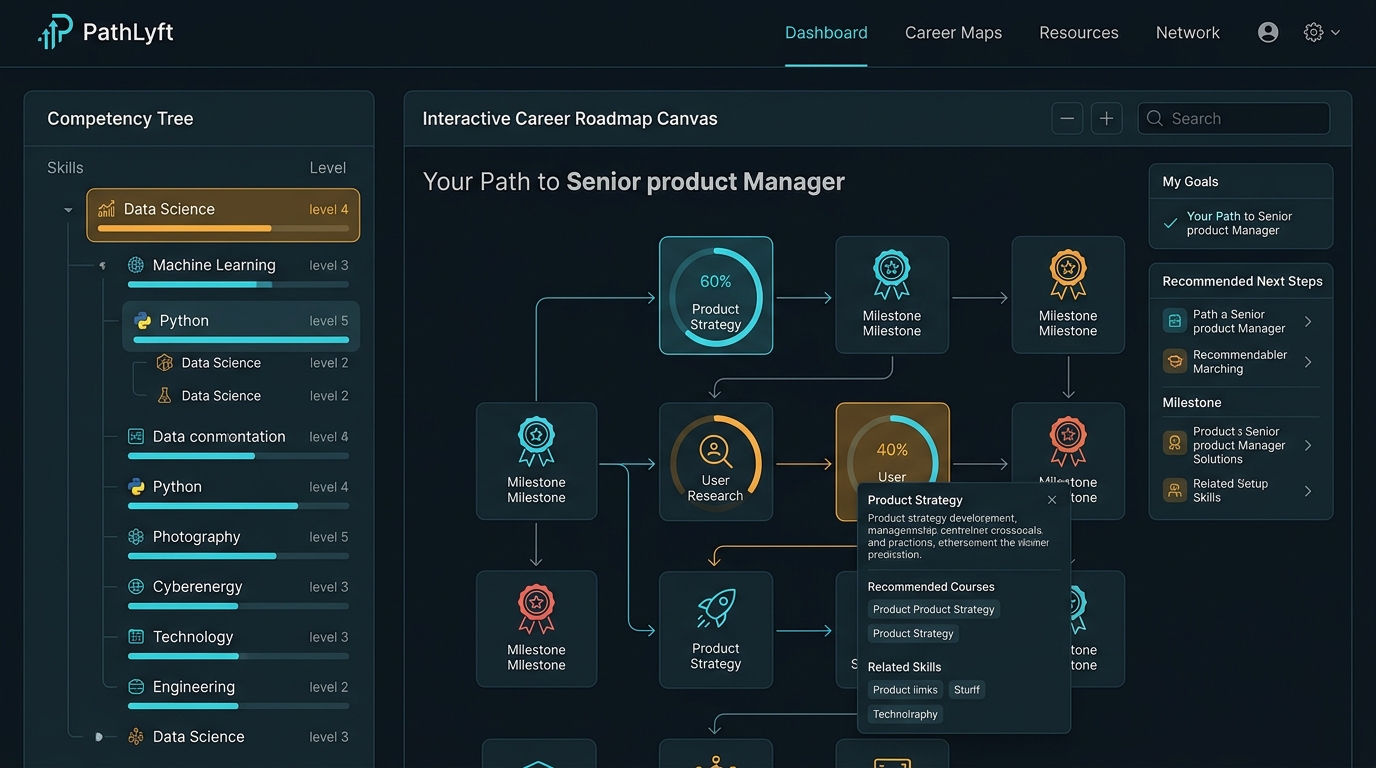The height and width of the screenshot is (768, 1376).
Task: Zoom out the canvas with minus button
Action: [1067, 118]
